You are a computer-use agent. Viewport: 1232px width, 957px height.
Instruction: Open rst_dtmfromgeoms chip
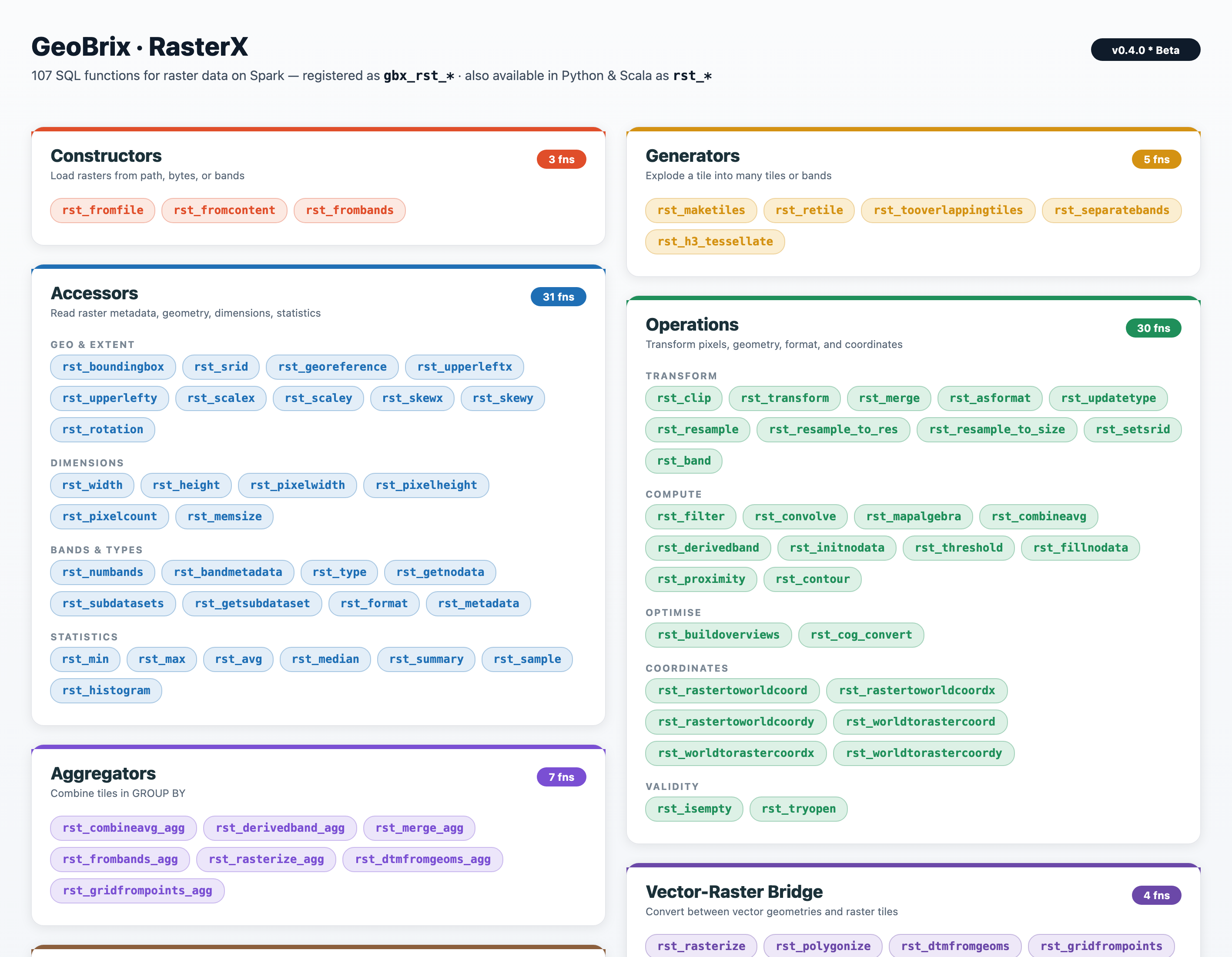pos(955,947)
